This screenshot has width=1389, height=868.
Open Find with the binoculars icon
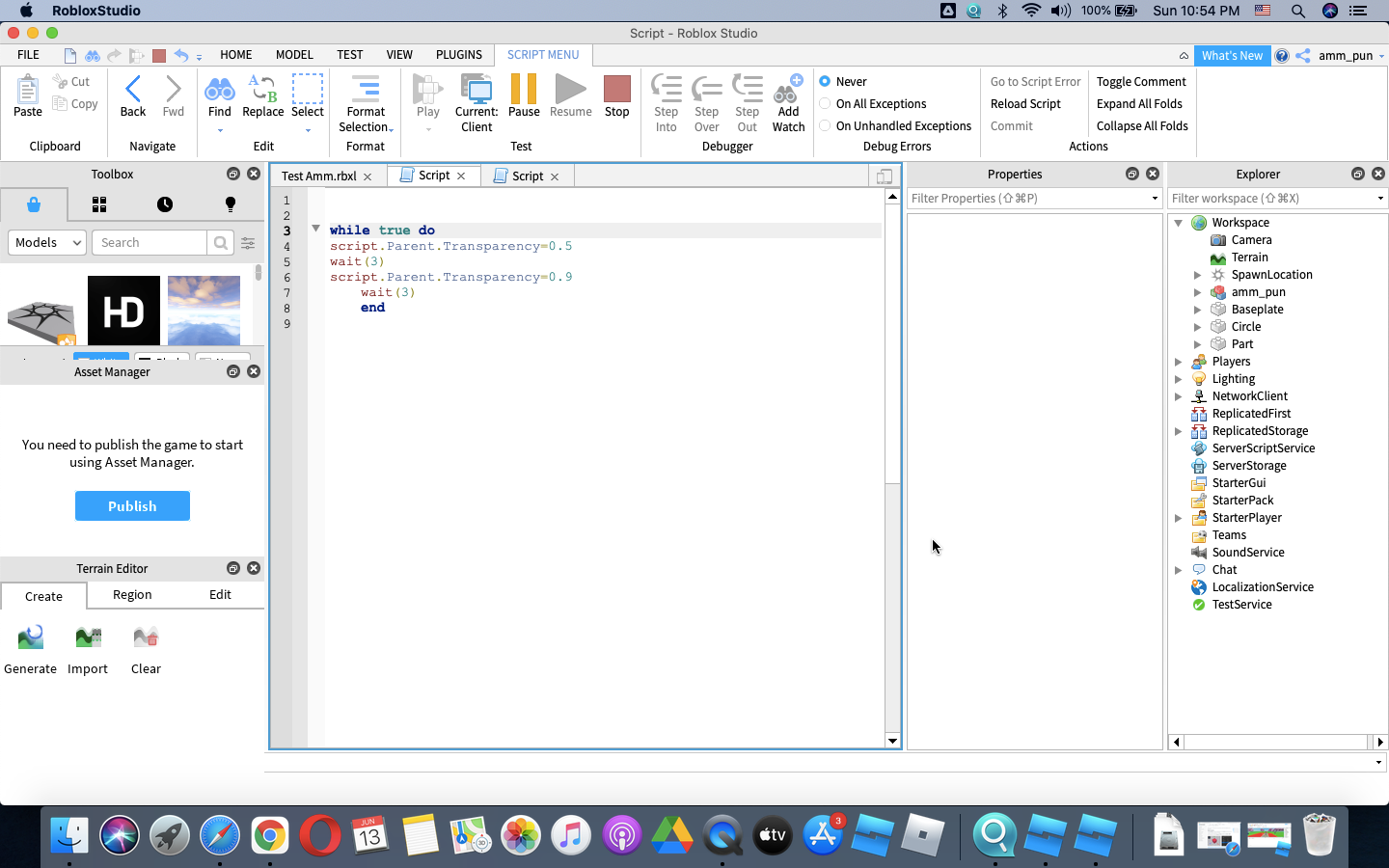point(220,90)
